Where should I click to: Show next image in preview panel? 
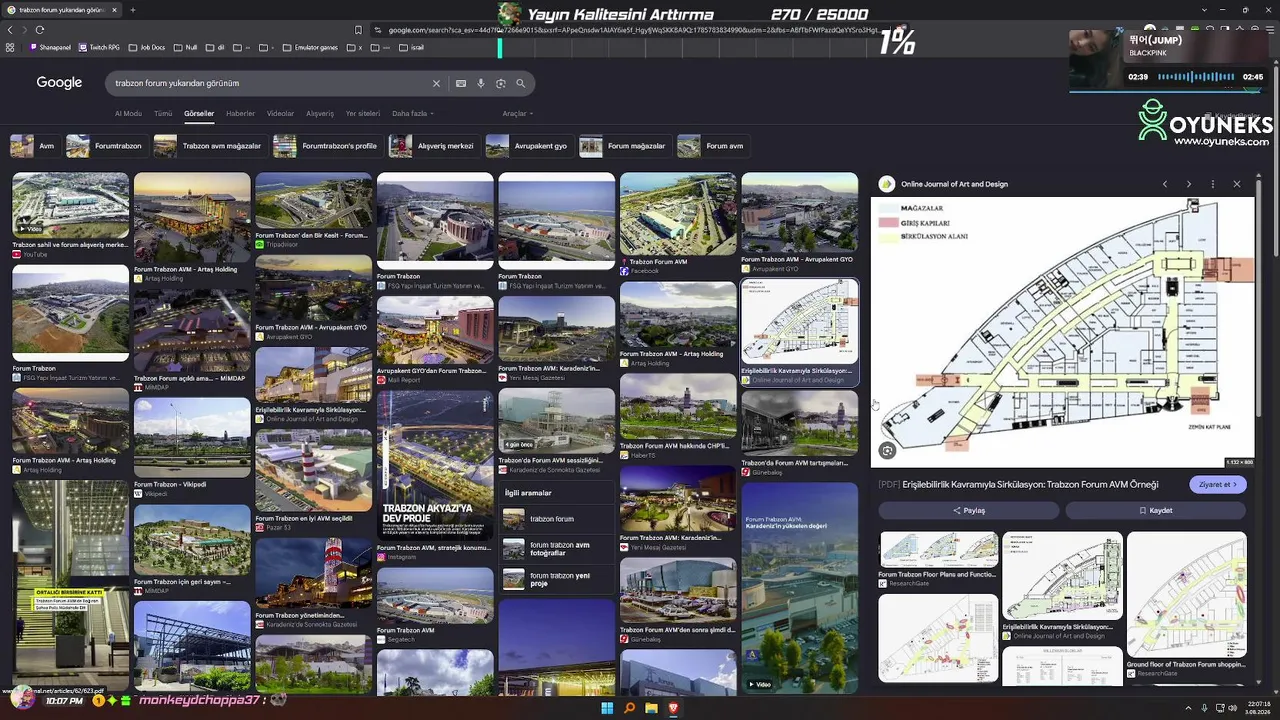coord(1189,184)
